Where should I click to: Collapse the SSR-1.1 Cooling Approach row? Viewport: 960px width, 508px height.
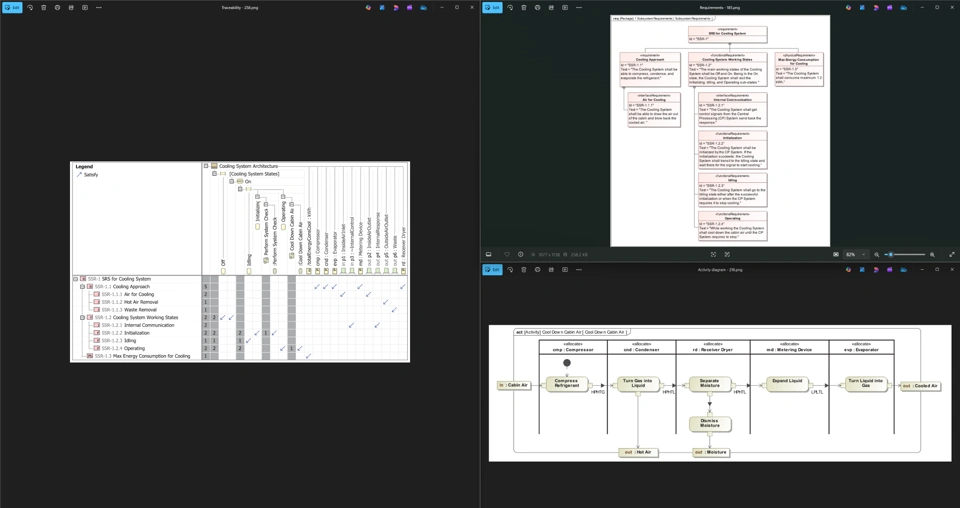83,286
